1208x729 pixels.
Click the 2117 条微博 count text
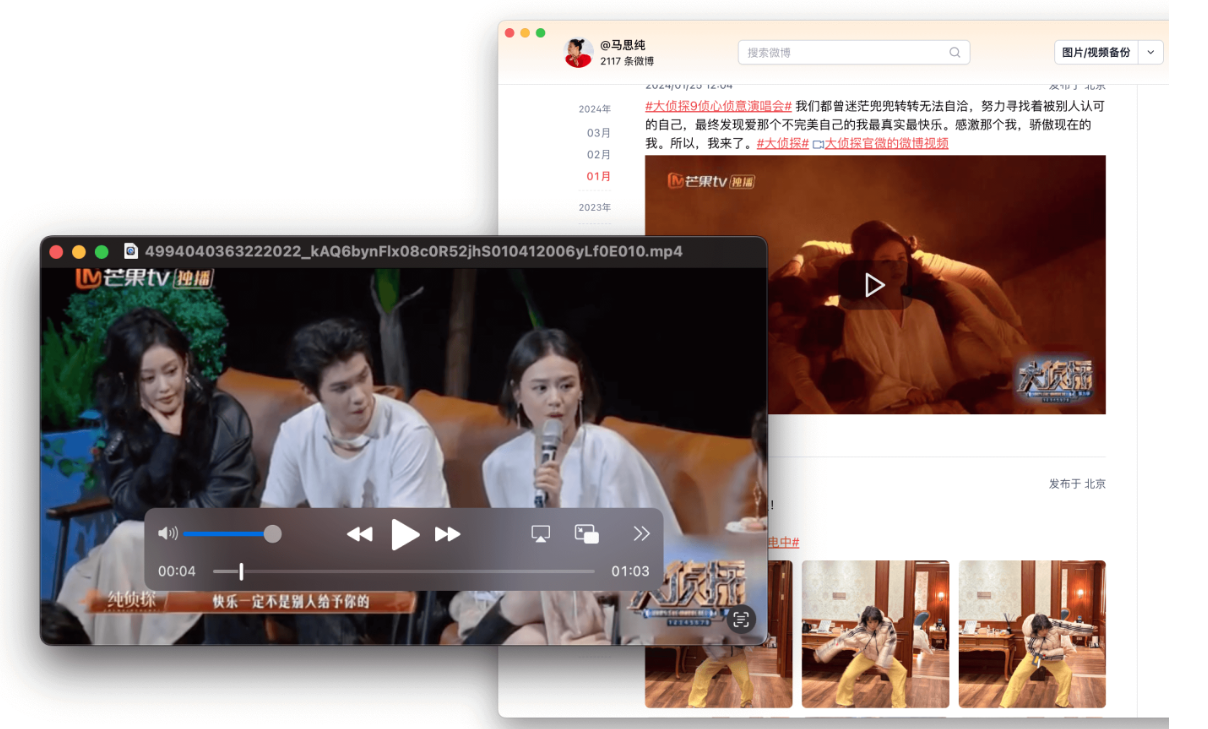627,62
